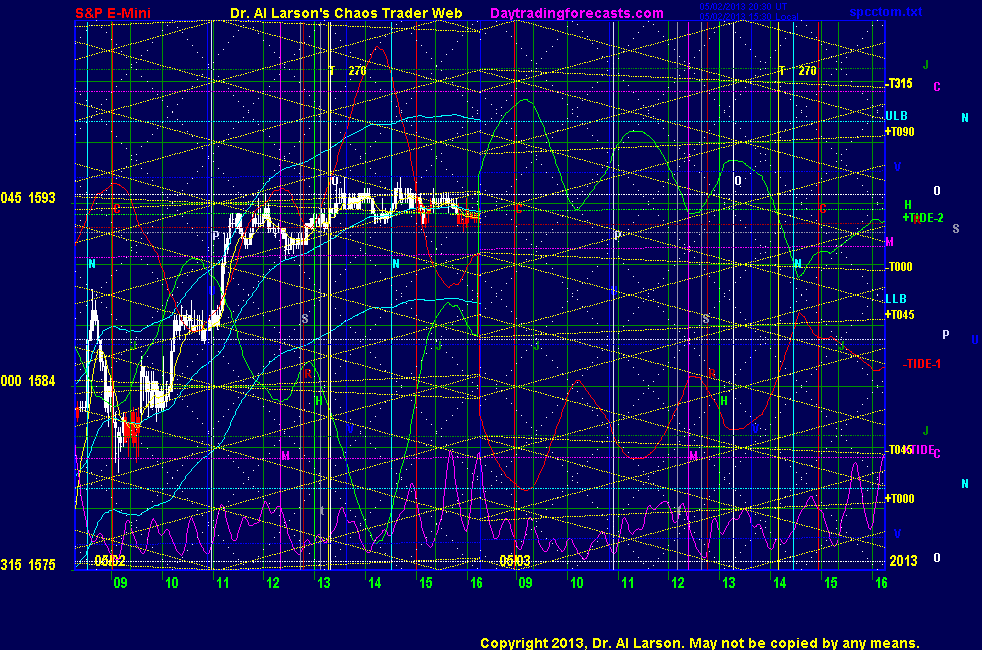The height and width of the screenshot is (650, 982).
Task: Select the ULB upper band label
Action: pyautogui.click(x=895, y=116)
